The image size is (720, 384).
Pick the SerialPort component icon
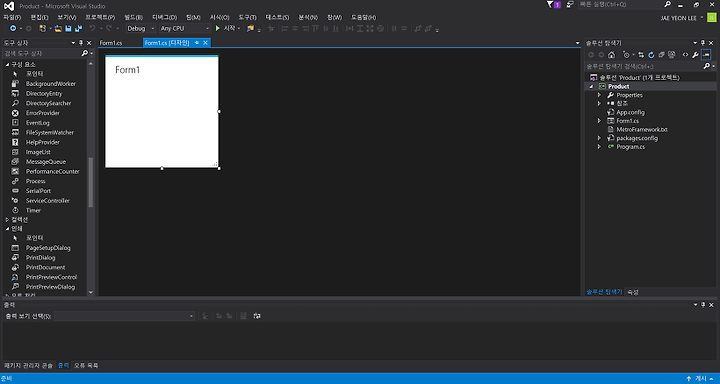(15, 191)
